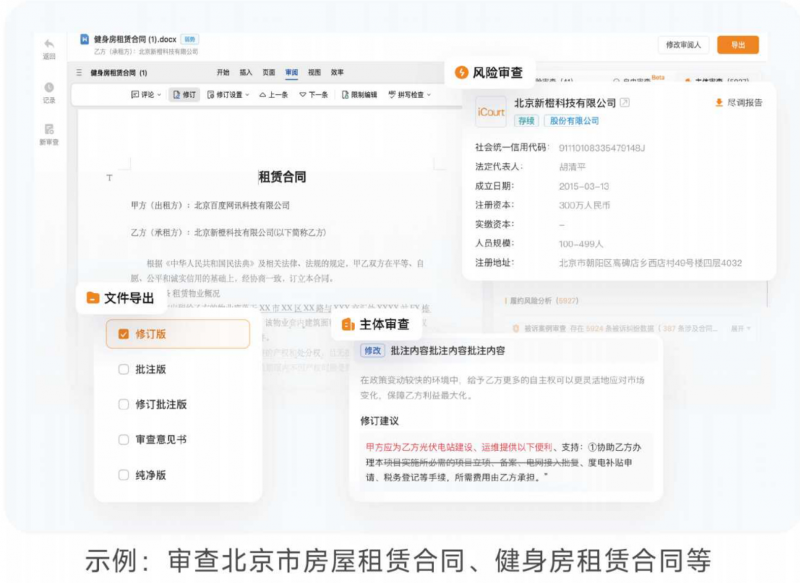Click the 乙方（承租方）line in document body
This screenshot has width=800, height=583.
(x=229, y=233)
